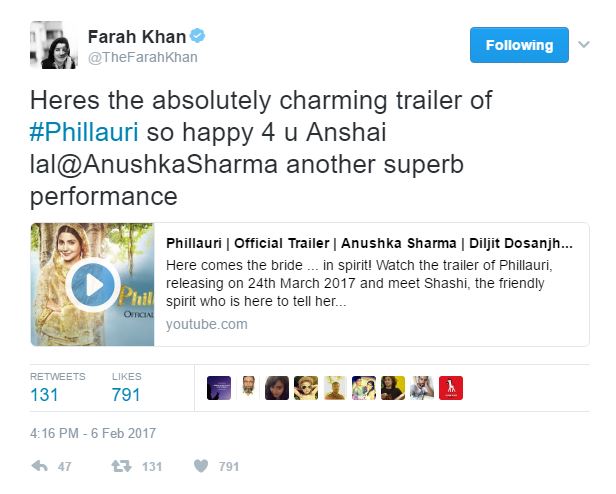Open the Phillauri Official Trailer card title
Screen dimensions: 616x494
tap(369, 244)
